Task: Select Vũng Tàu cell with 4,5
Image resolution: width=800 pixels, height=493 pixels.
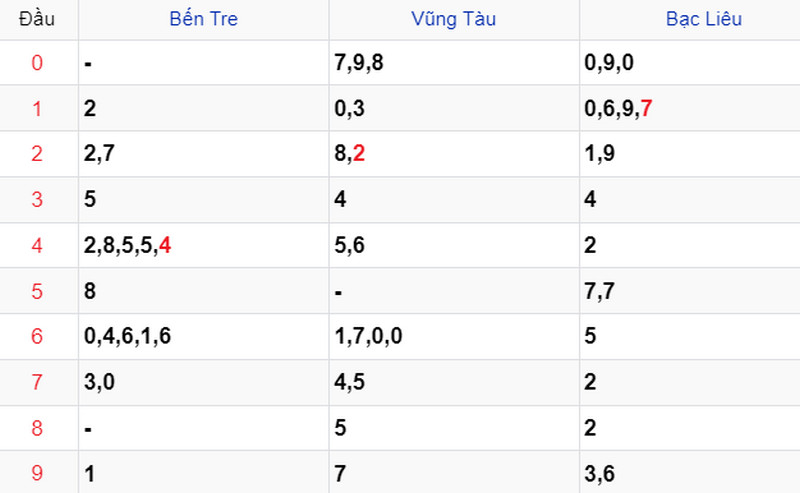Action: coord(454,382)
